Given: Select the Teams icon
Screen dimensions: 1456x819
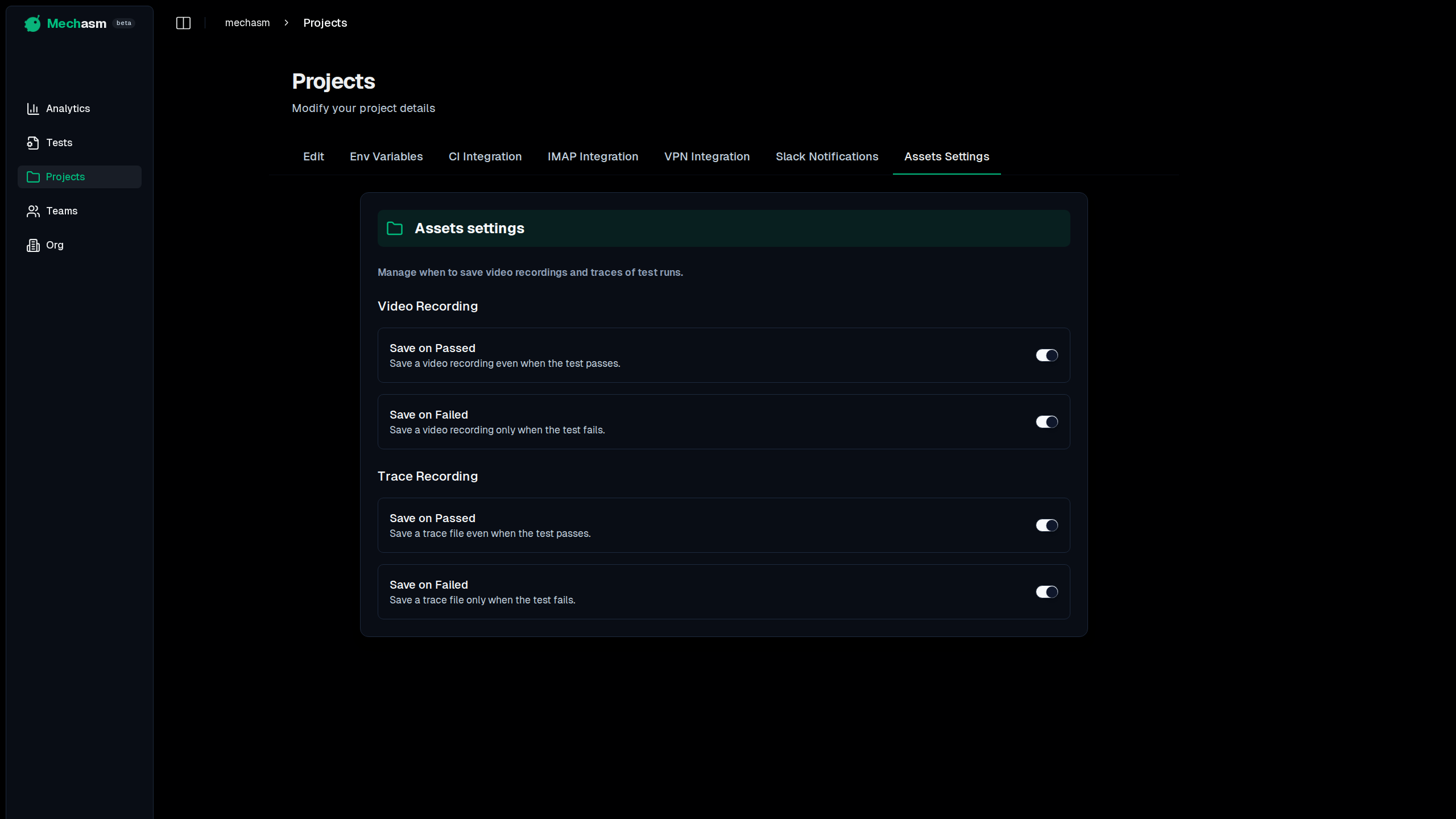Looking at the screenshot, I should (34, 211).
